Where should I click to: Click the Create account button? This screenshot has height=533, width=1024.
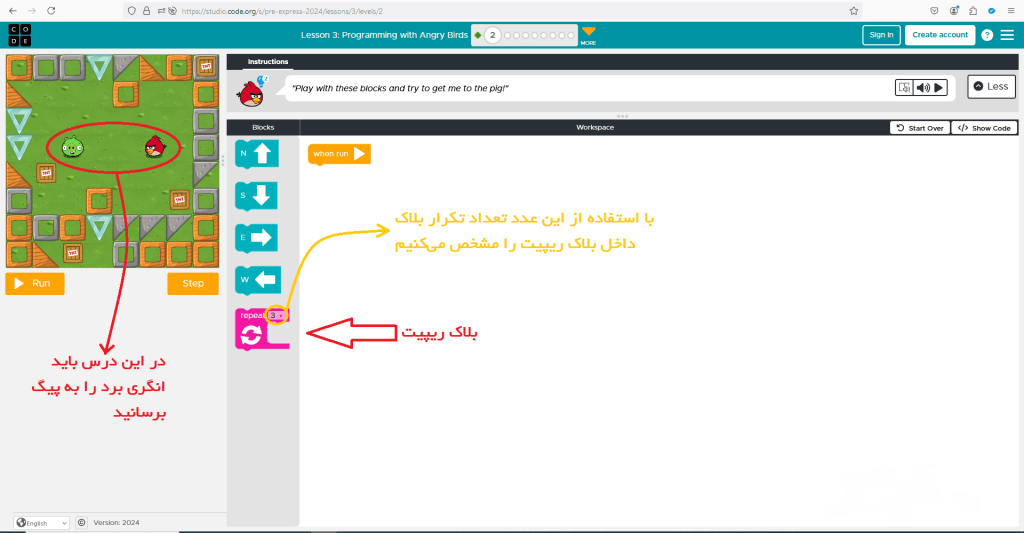940,35
